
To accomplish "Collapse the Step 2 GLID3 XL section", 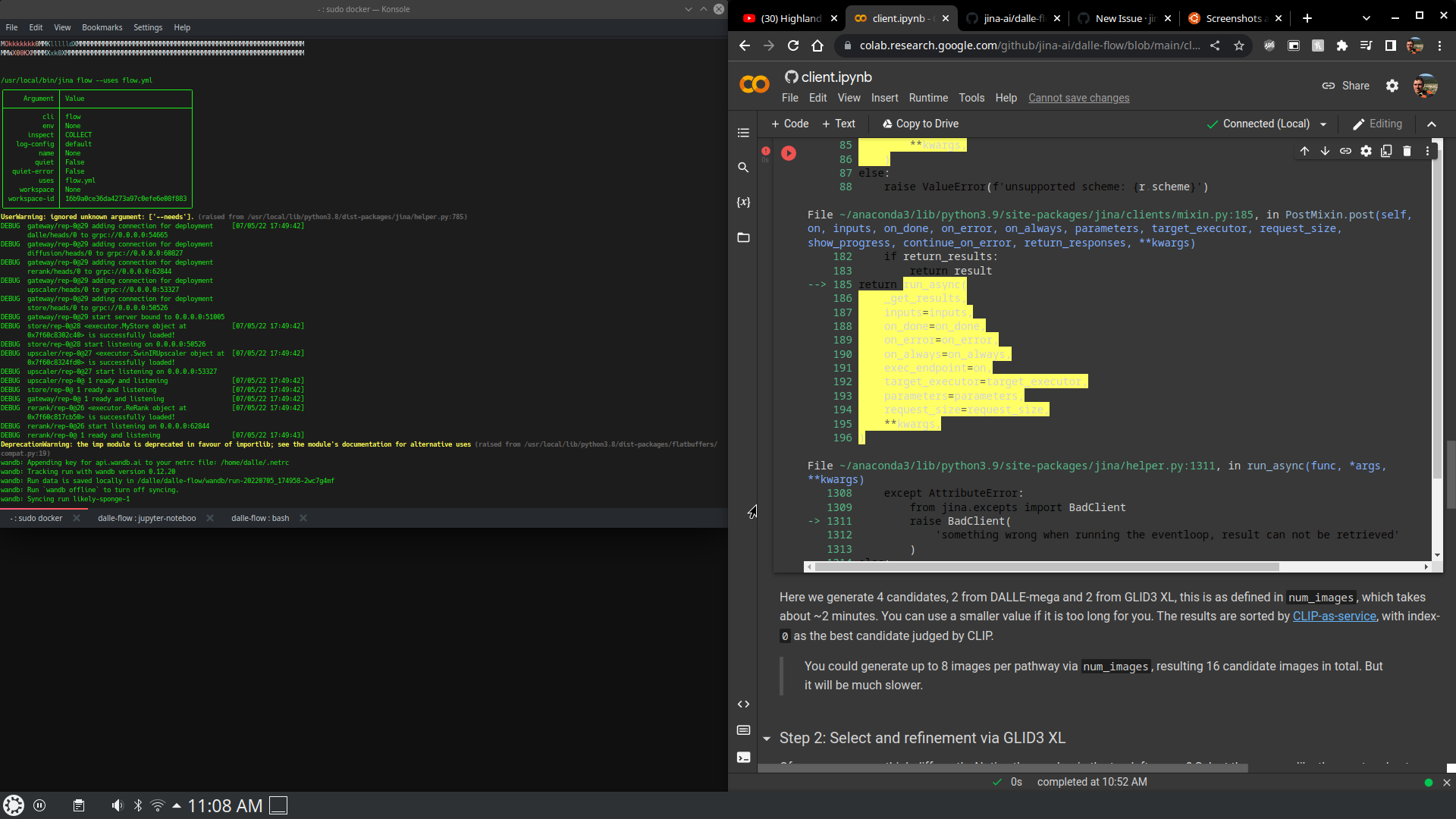I will tap(766, 739).
